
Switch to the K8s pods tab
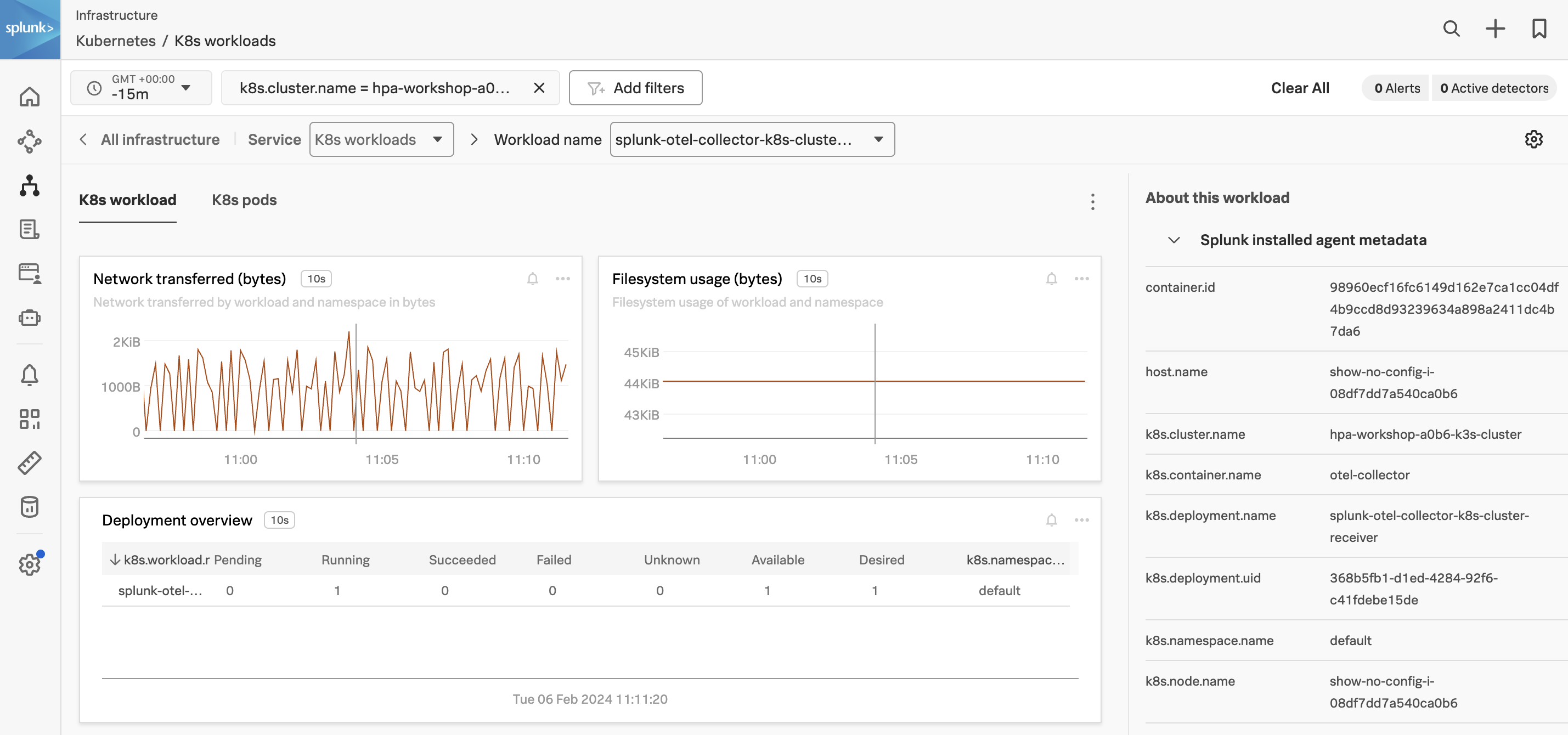pos(244,199)
